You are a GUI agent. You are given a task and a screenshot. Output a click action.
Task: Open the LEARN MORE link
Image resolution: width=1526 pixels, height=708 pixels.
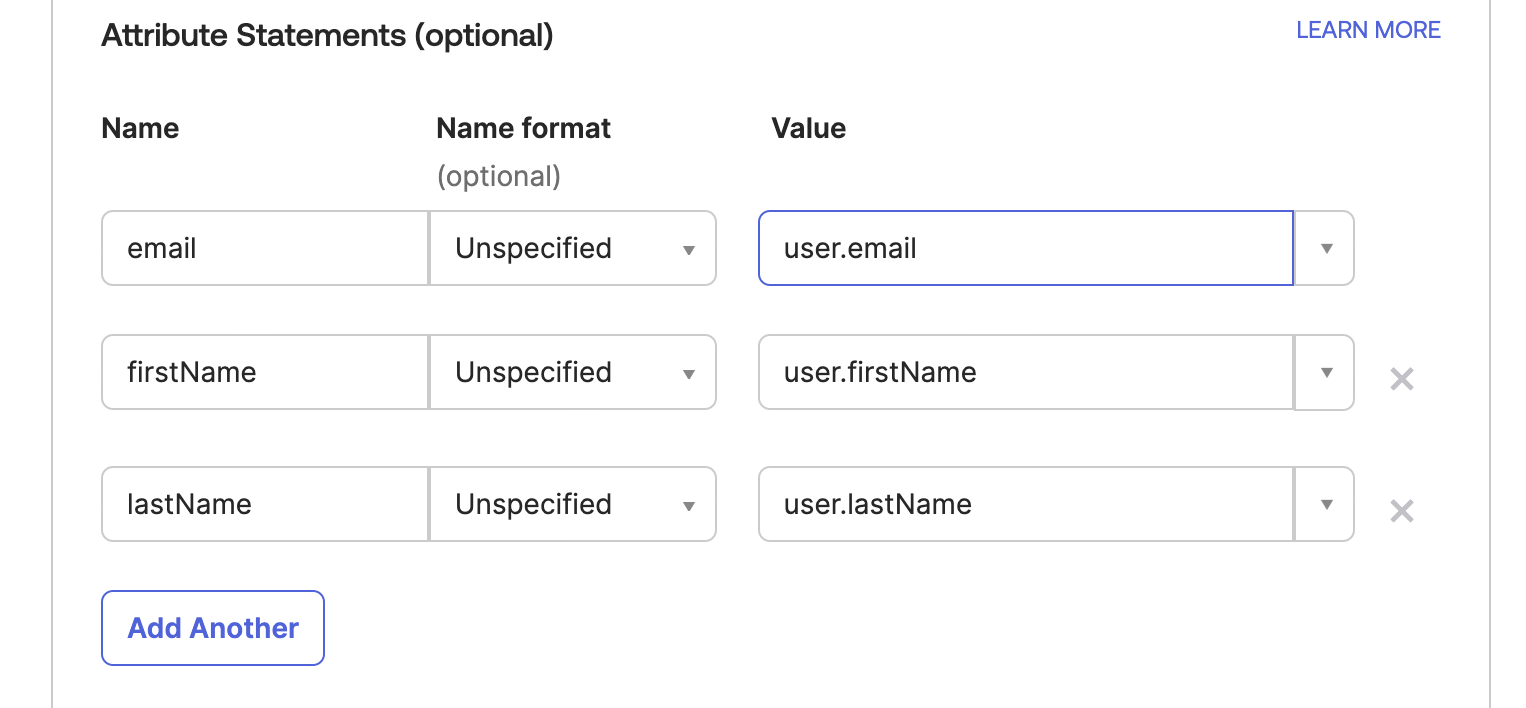(x=1368, y=30)
